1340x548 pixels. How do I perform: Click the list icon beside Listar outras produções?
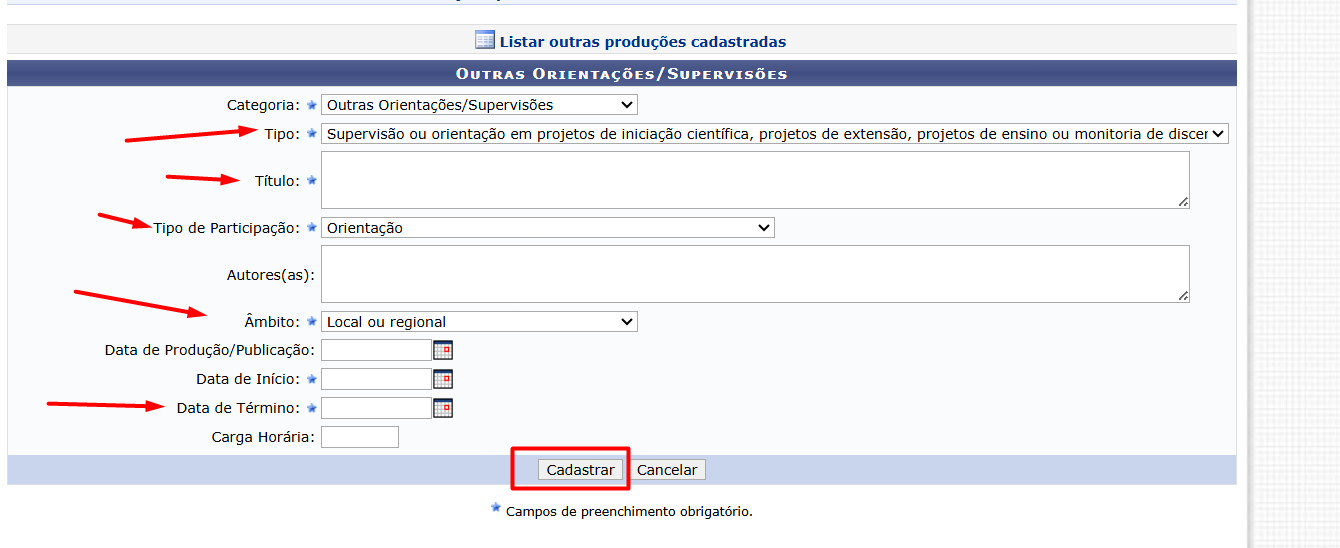[x=485, y=41]
